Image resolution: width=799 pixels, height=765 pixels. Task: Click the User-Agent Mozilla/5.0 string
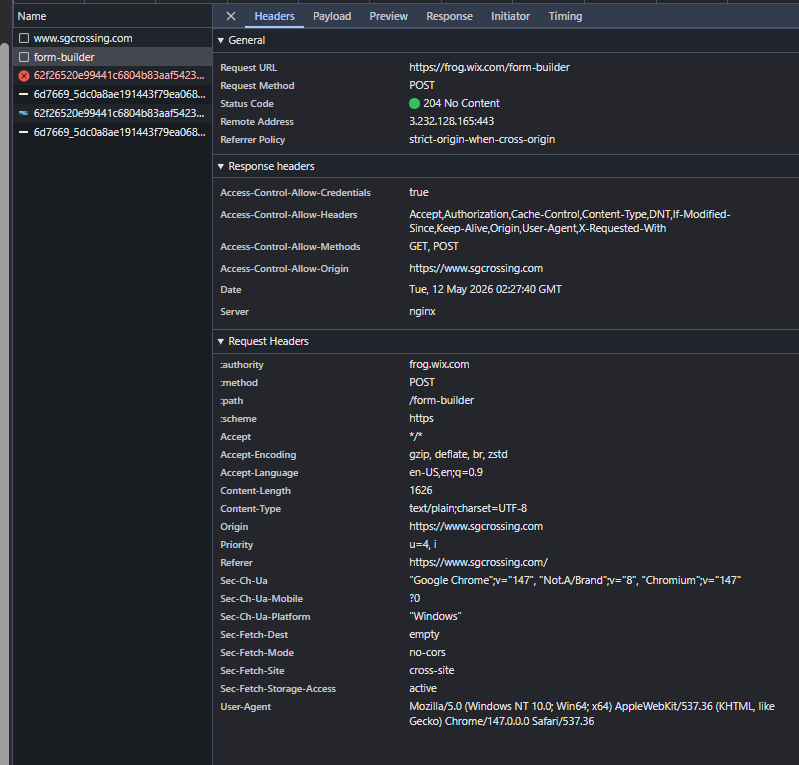(x=592, y=714)
